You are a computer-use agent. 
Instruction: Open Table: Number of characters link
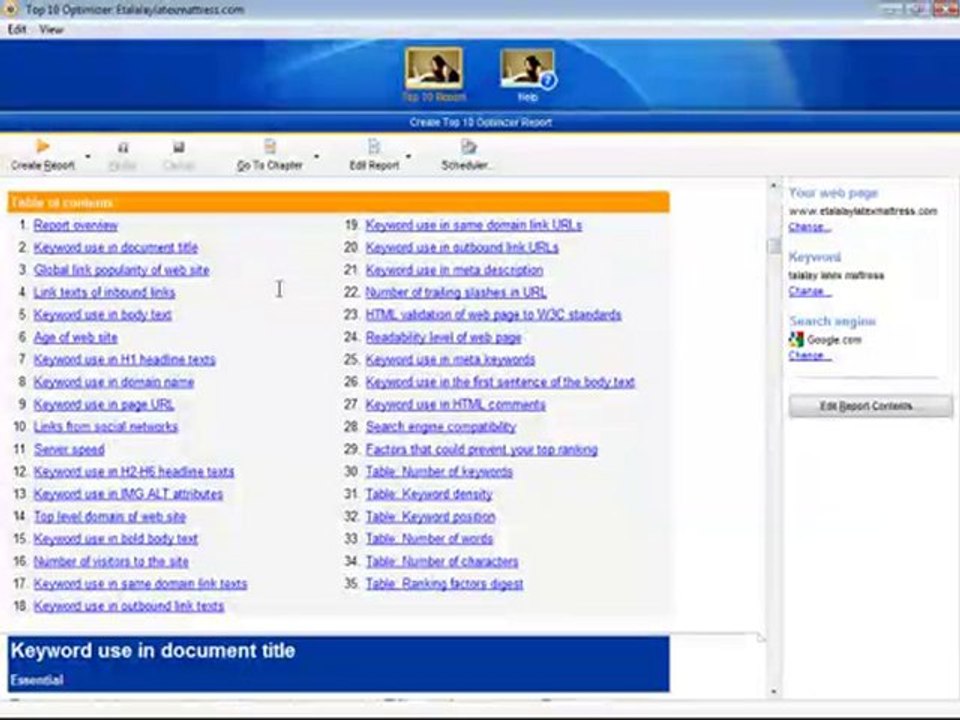(x=442, y=561)
